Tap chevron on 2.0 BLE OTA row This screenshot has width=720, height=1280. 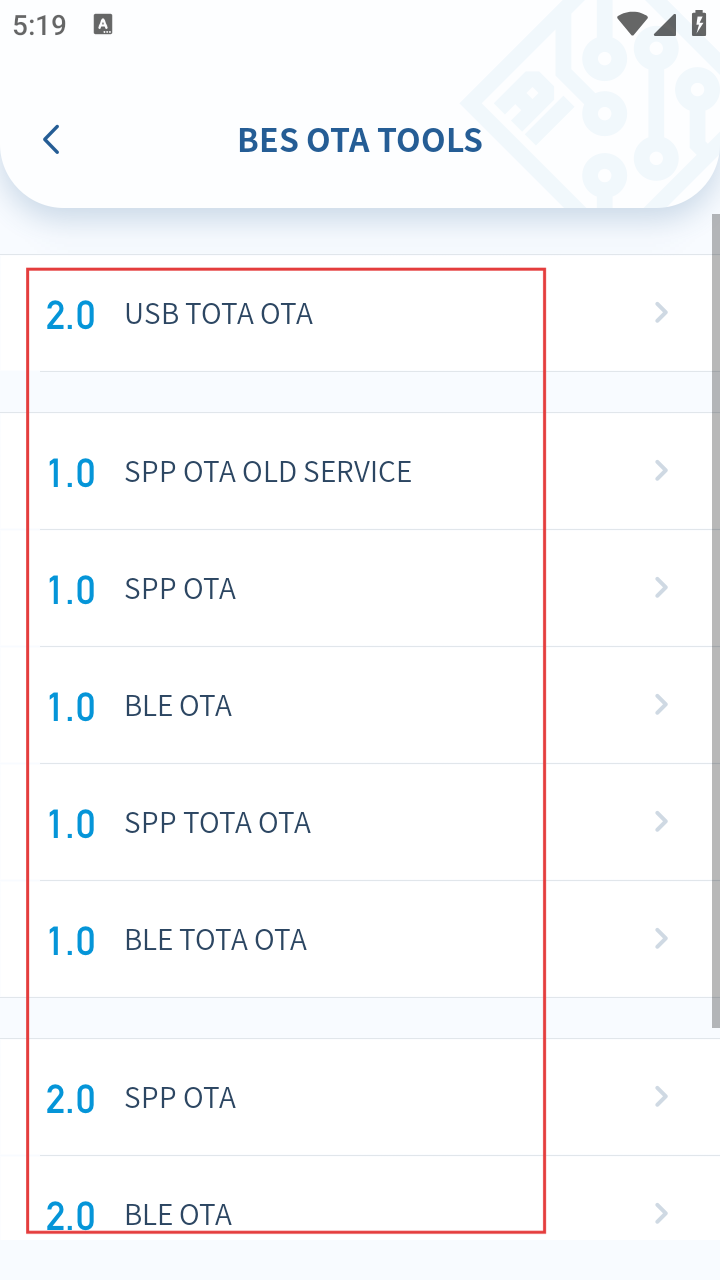(x=661, y=1214)
